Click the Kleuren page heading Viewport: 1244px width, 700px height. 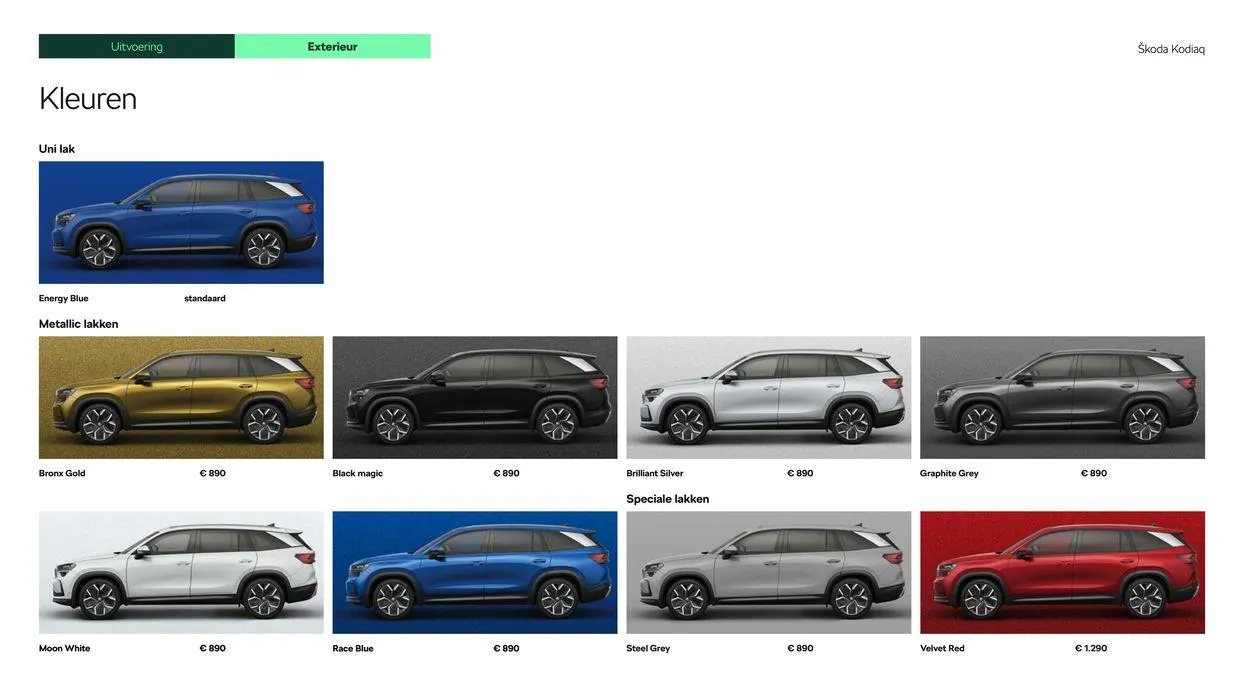88,98
